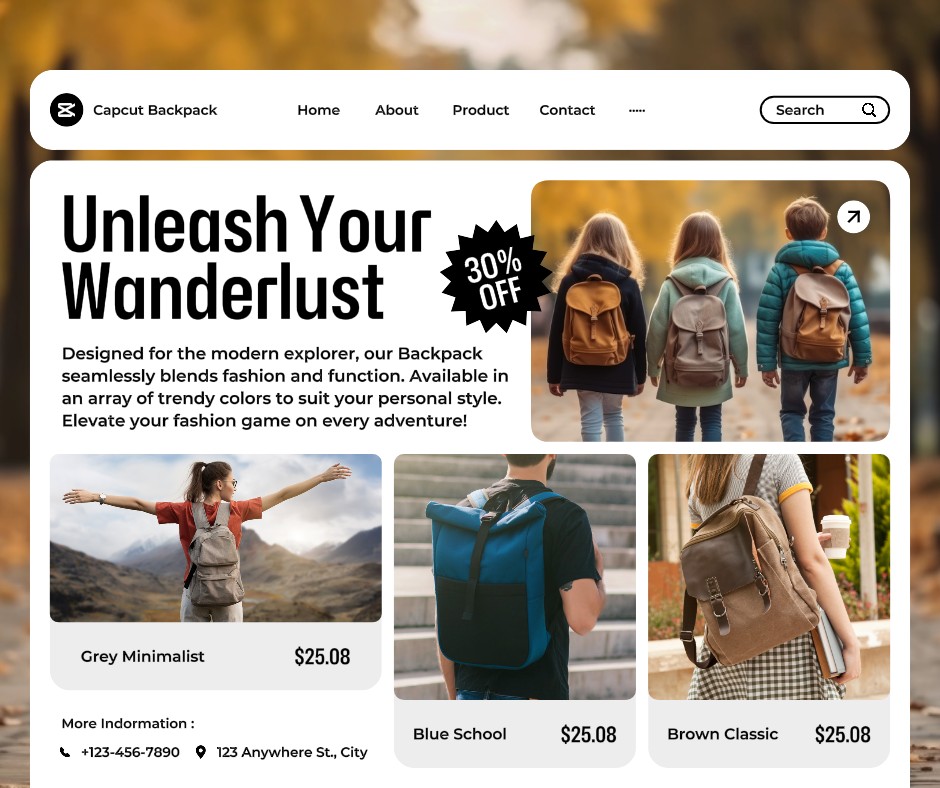The width and height of the screenshot is (940, 788).
Task: Select the Product menu item
Action: click(x=481, y=110)
